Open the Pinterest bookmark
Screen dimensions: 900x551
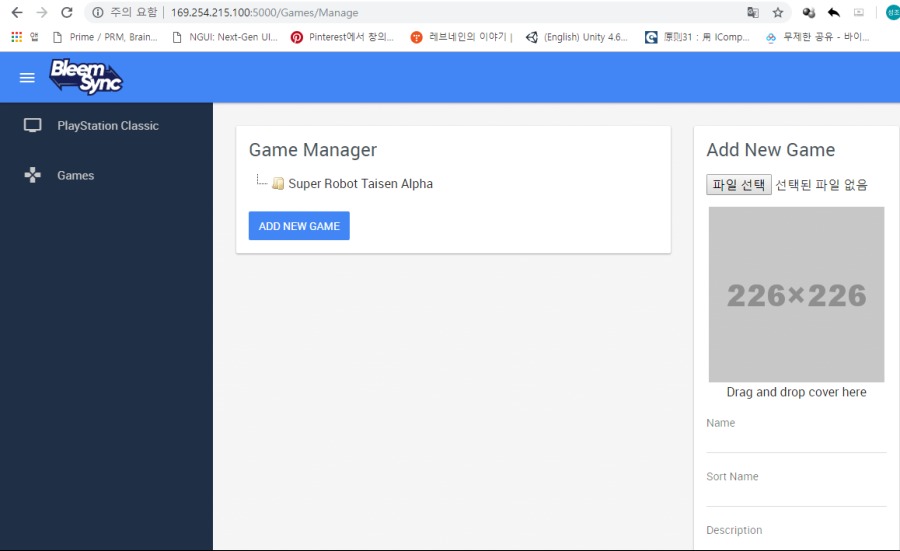[x=343, y=37]
